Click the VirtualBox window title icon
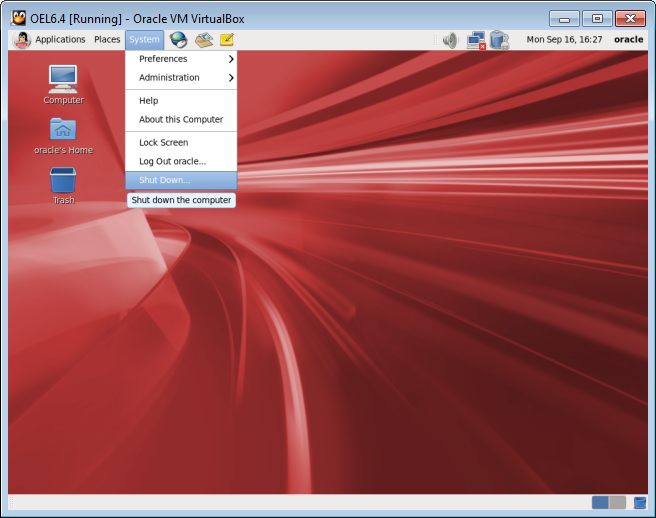This screenshot has width=656, height=518. click(18, 18)
